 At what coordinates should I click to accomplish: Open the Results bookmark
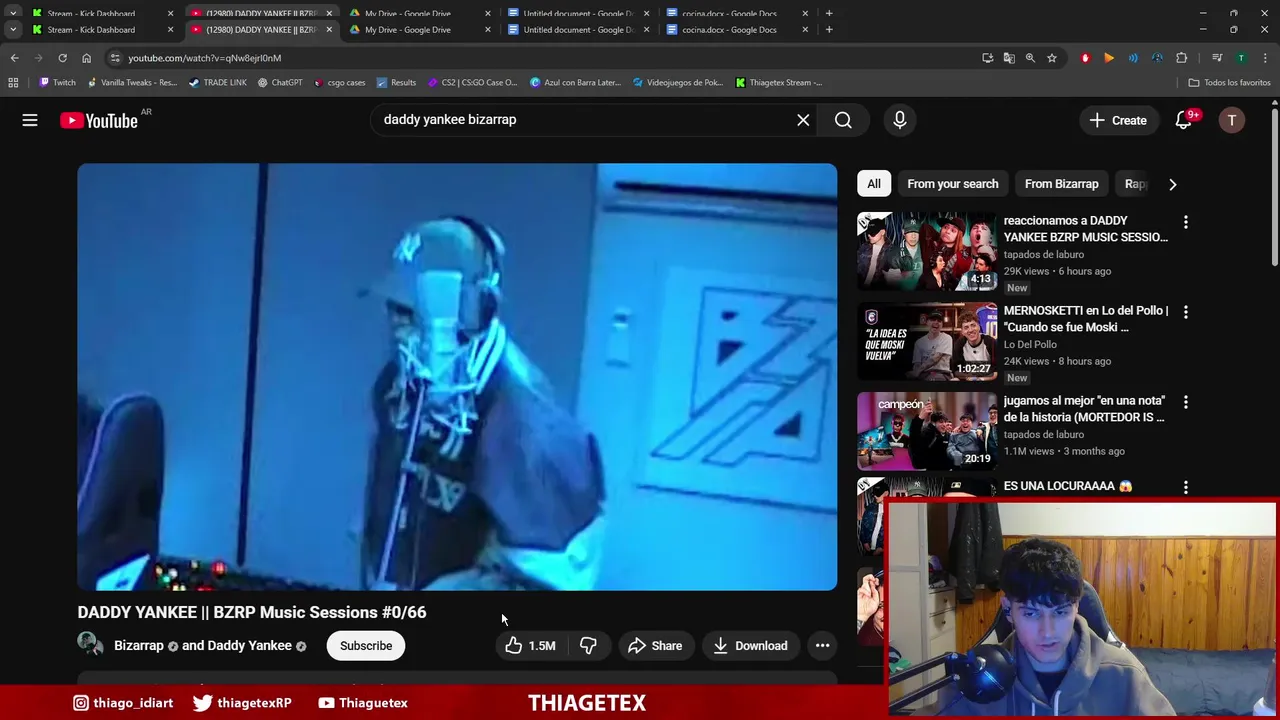(x=397, y=83)
